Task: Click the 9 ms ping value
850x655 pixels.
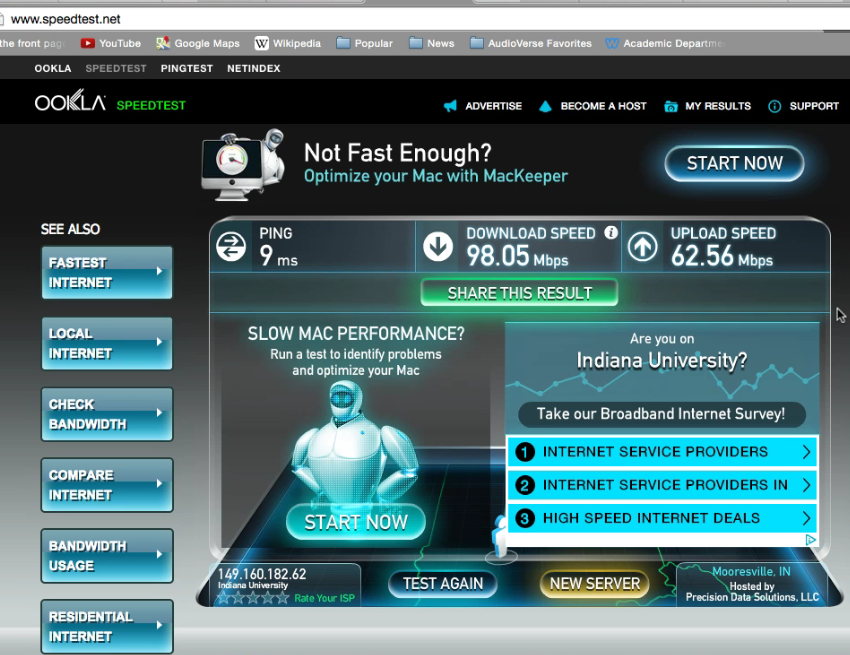Action: coord(279,256)
